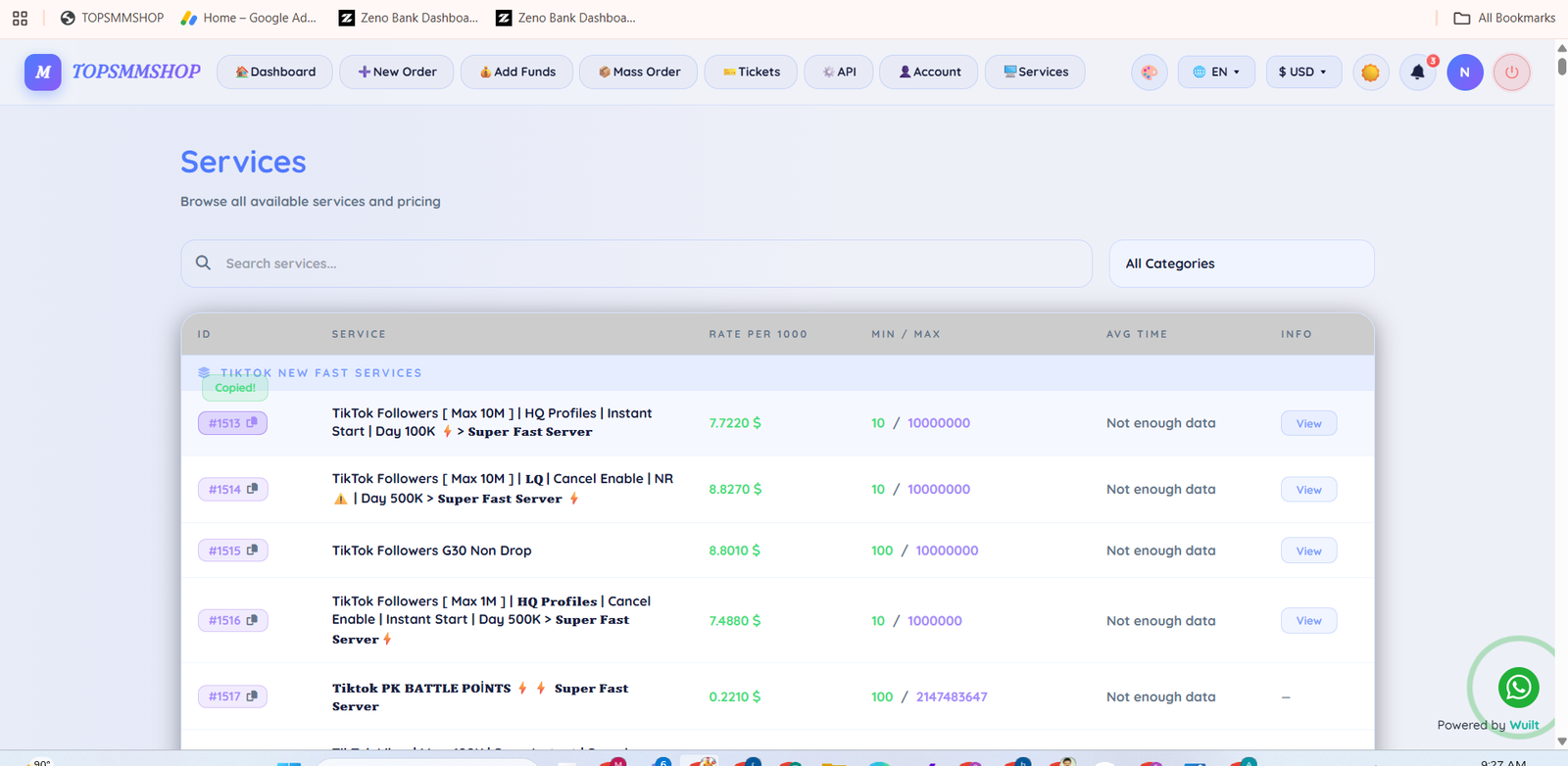Image resolution: width=1568 pixels, height=766 pixels.
Task: View info for service #1516
Action: (x=1308, y=620)
